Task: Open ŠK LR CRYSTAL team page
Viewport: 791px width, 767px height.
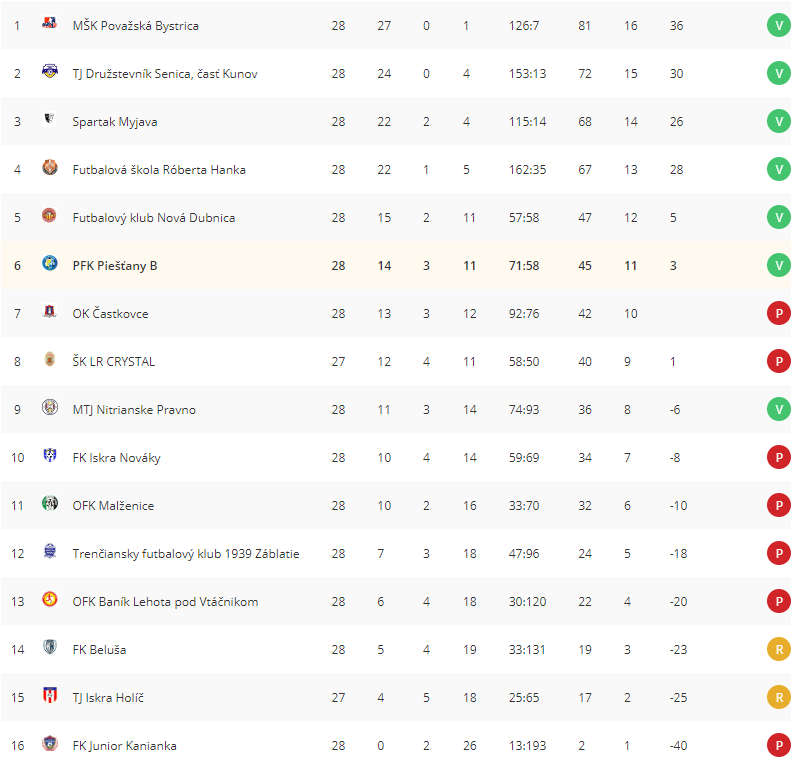Action: pyautogui.click(x=114, y=361)
